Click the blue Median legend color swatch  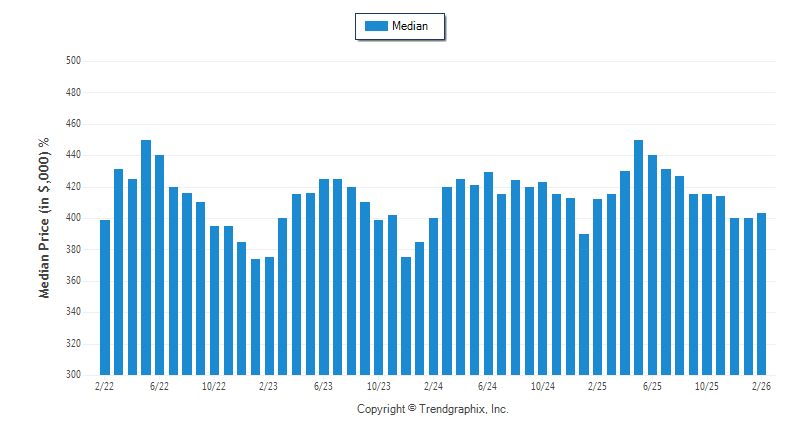point(376,27)
